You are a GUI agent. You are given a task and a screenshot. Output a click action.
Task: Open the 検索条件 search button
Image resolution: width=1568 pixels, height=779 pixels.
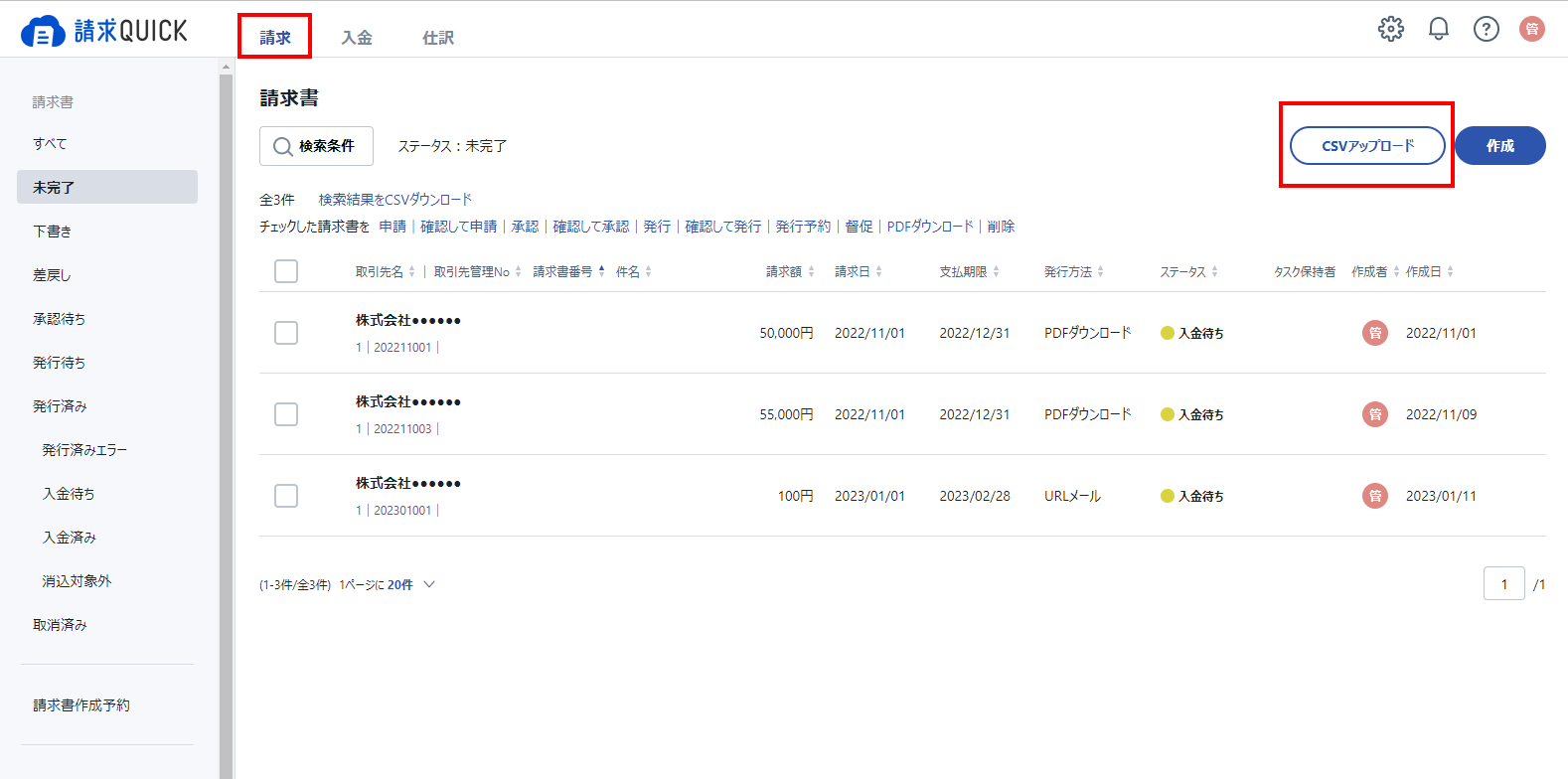(316, 146)
